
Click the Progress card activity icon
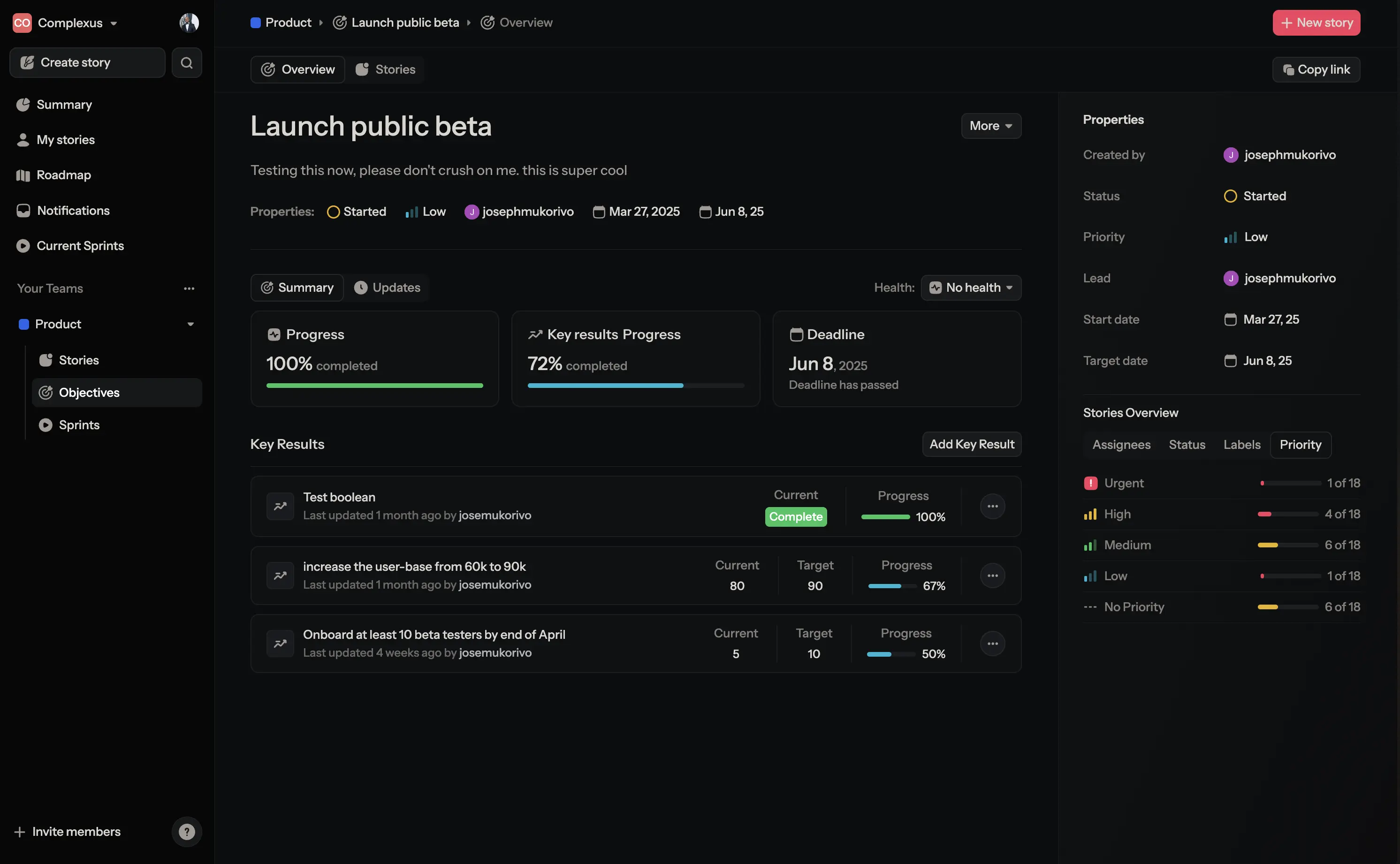tap(274, 334)
